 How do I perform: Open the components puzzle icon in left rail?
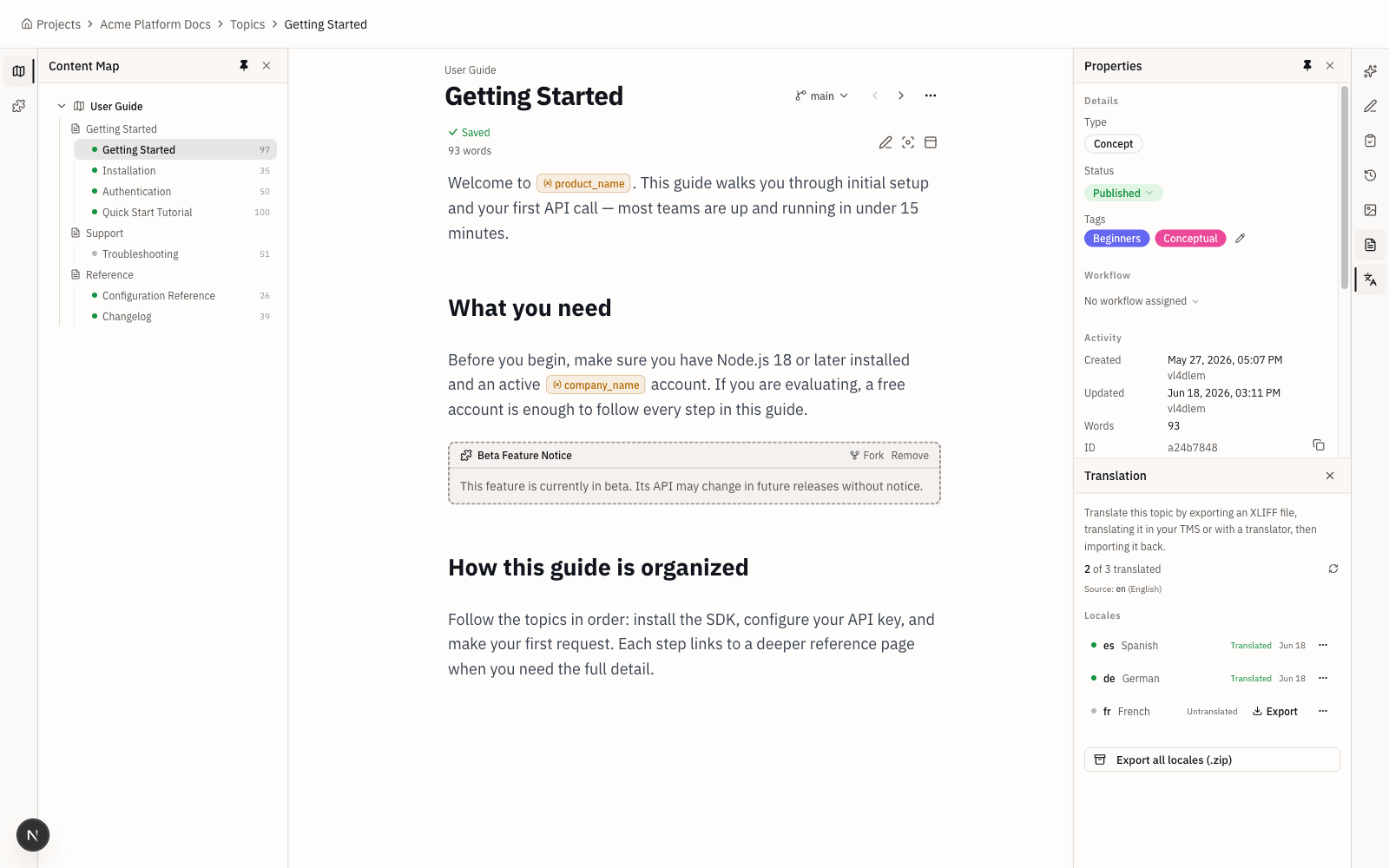18,106
